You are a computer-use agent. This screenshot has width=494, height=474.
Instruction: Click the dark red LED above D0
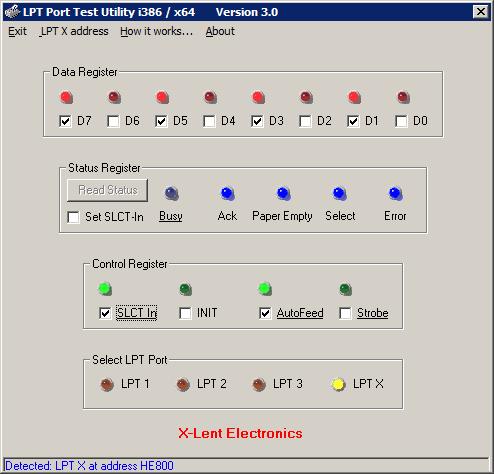pos(403,97)
